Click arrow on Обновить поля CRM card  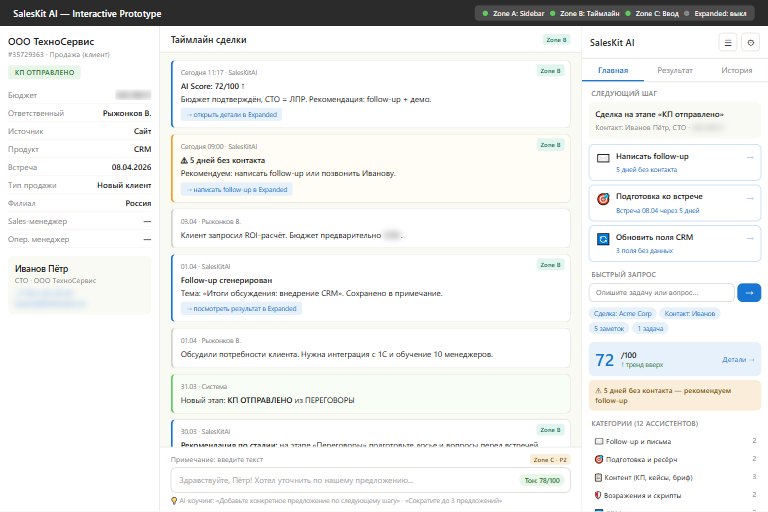(749, 238)
